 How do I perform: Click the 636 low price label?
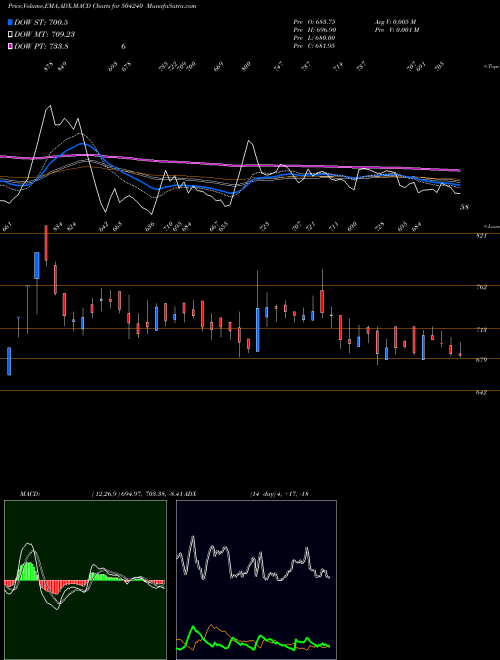(x=149, y=227)
